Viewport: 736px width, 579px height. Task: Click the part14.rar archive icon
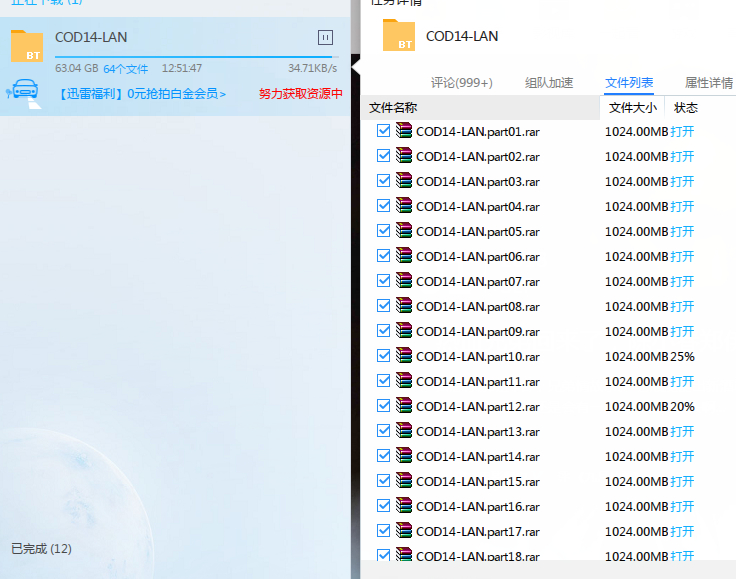(404, 456)
